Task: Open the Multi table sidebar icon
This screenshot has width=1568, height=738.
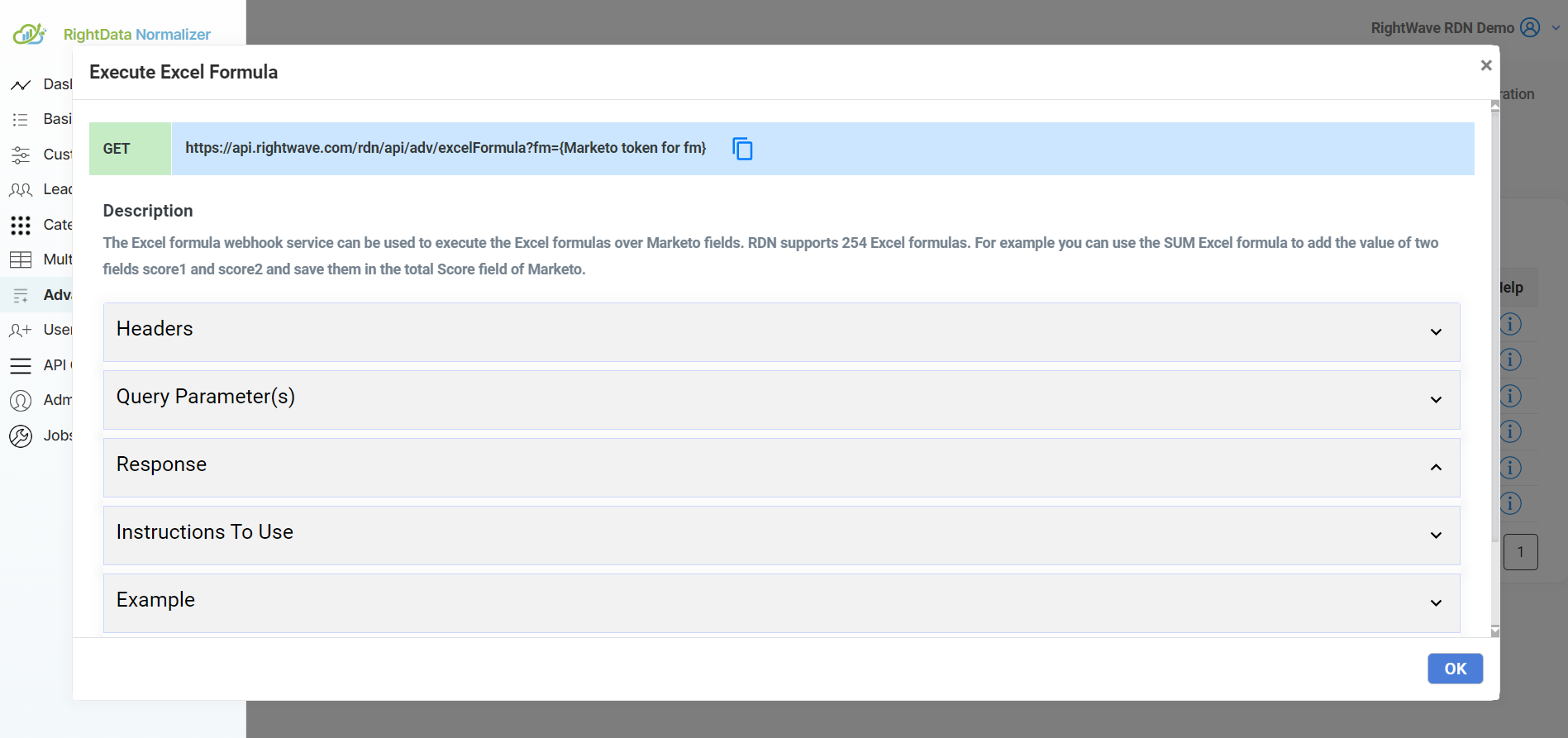Action: pyautogui.click(x=21, y=259)
